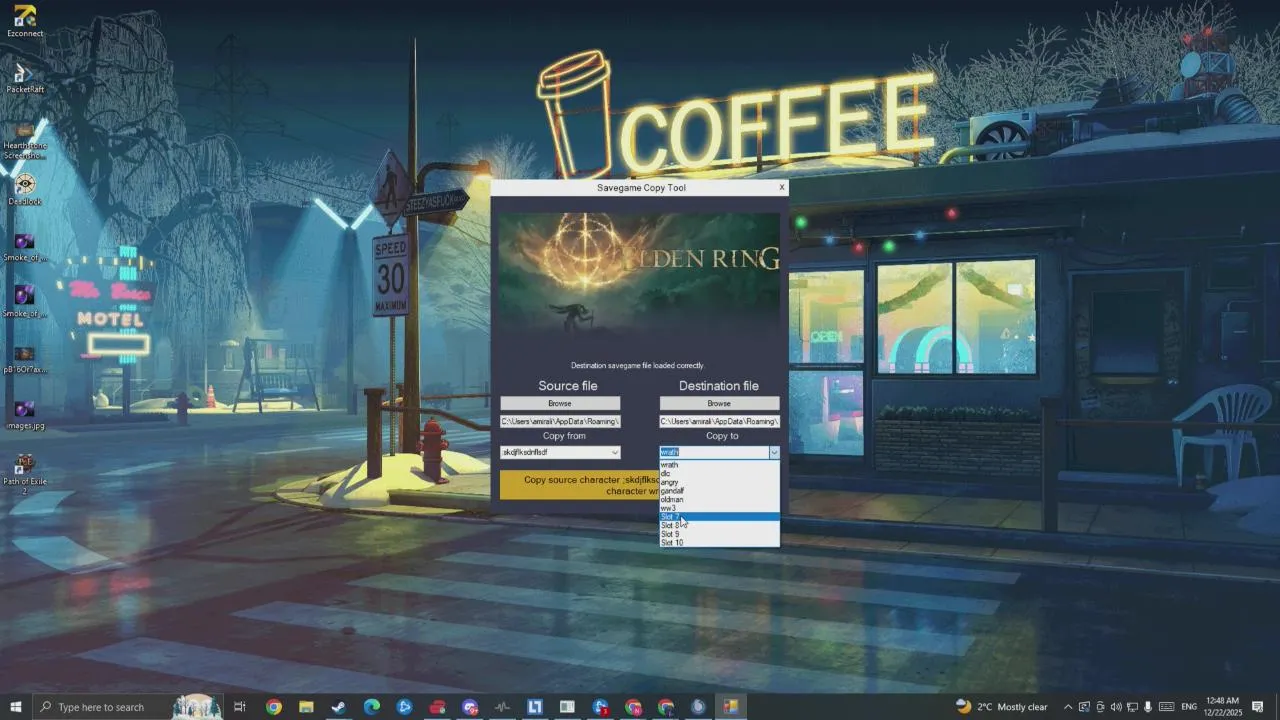Viewport: 1280px width, 720px height.
Task: Select dlc in dropdown list
Action: [719, 473]
